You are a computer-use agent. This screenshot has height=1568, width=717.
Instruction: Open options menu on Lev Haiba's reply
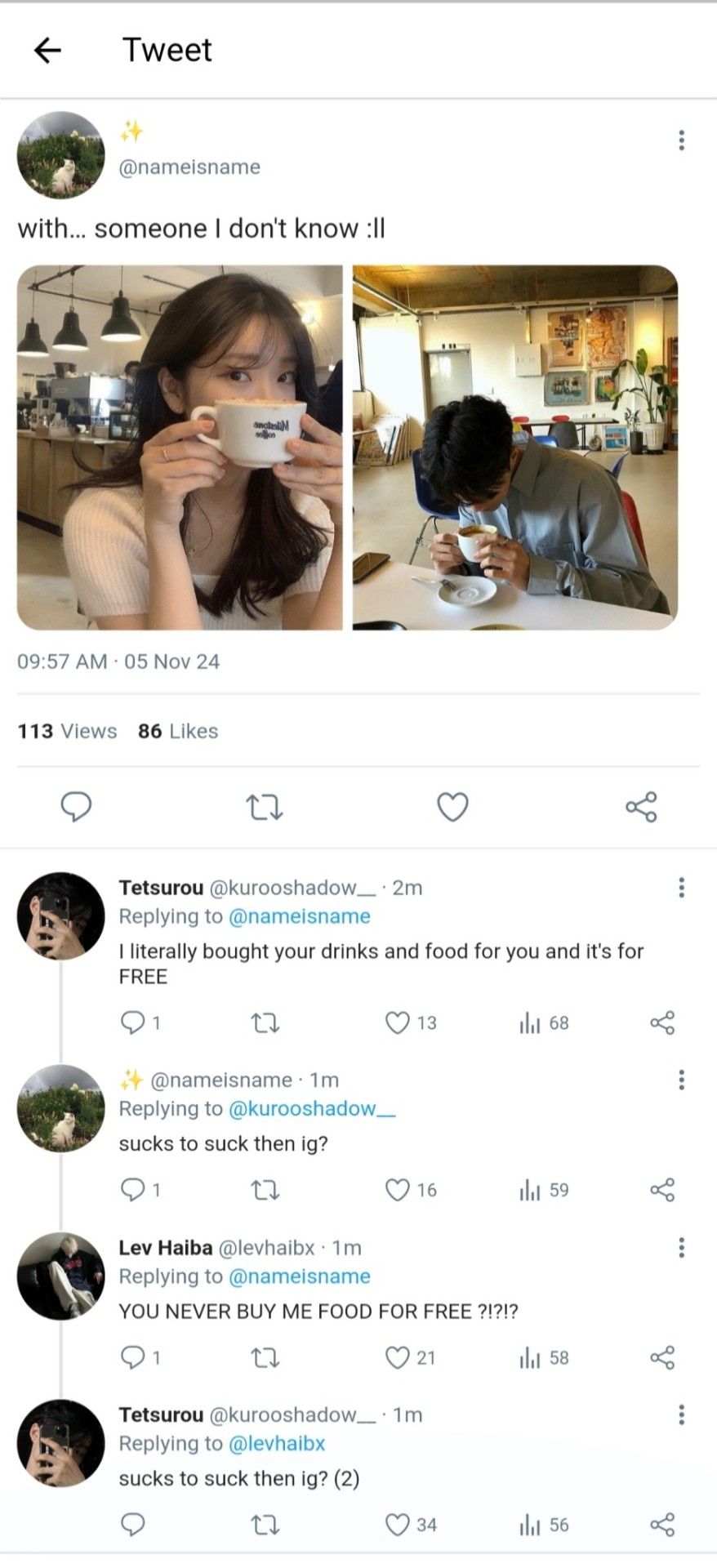tap(681, 1247)
